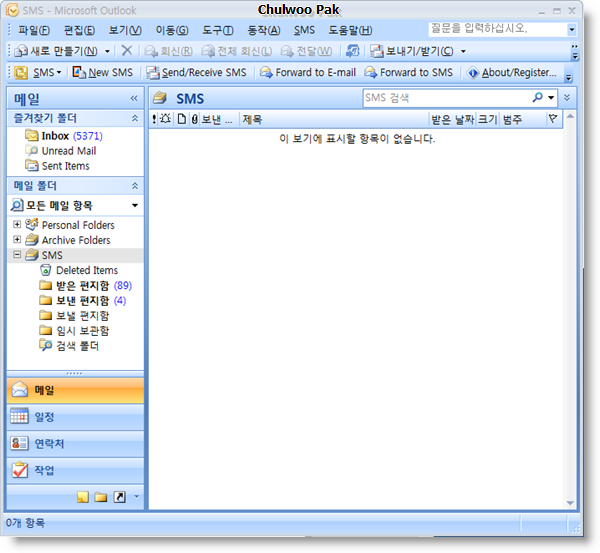Screen dimensions: 600x553
Task: Select Inbox in favorite folders
Action: point(64,136)
